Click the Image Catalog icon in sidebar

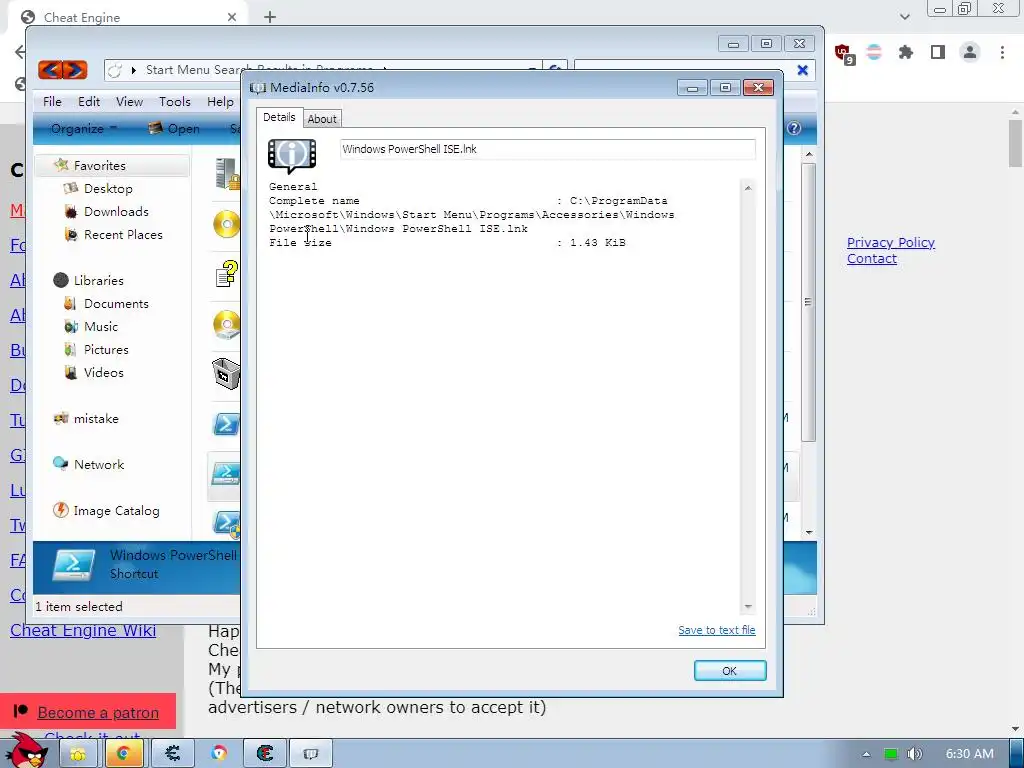(x=61, y=510)
